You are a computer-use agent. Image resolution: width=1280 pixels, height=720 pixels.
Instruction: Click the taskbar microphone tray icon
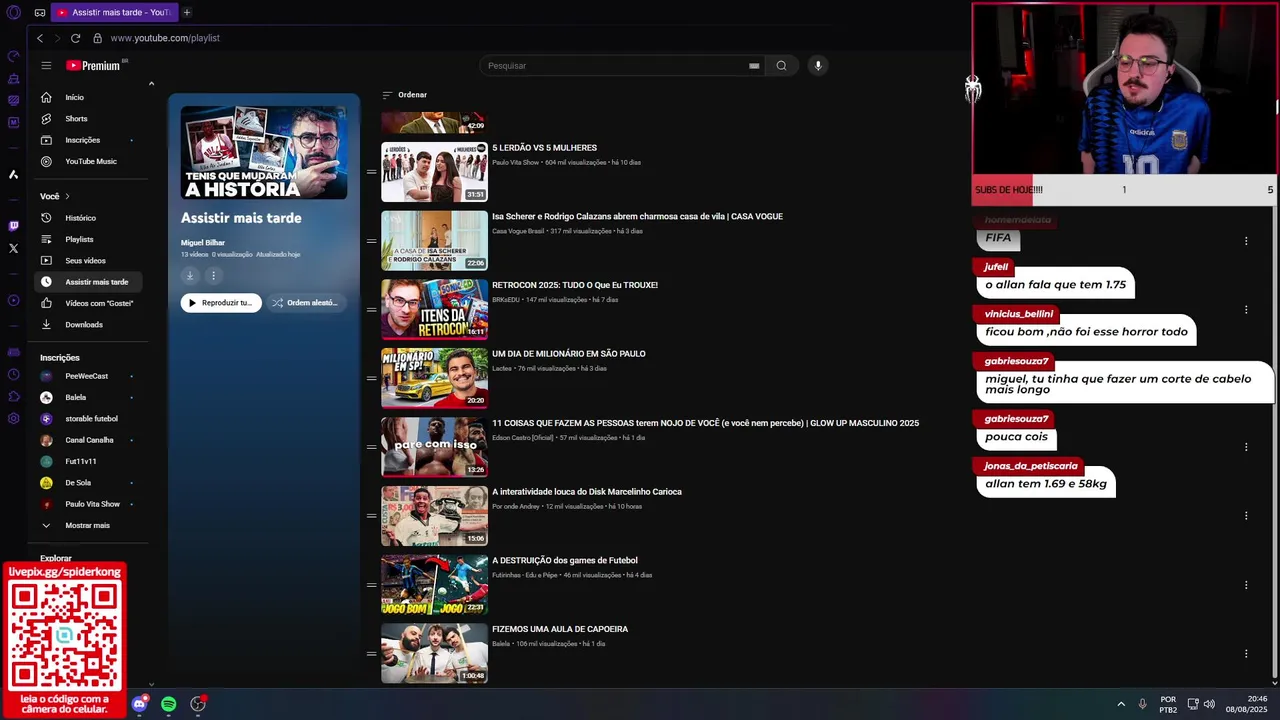1142,704
